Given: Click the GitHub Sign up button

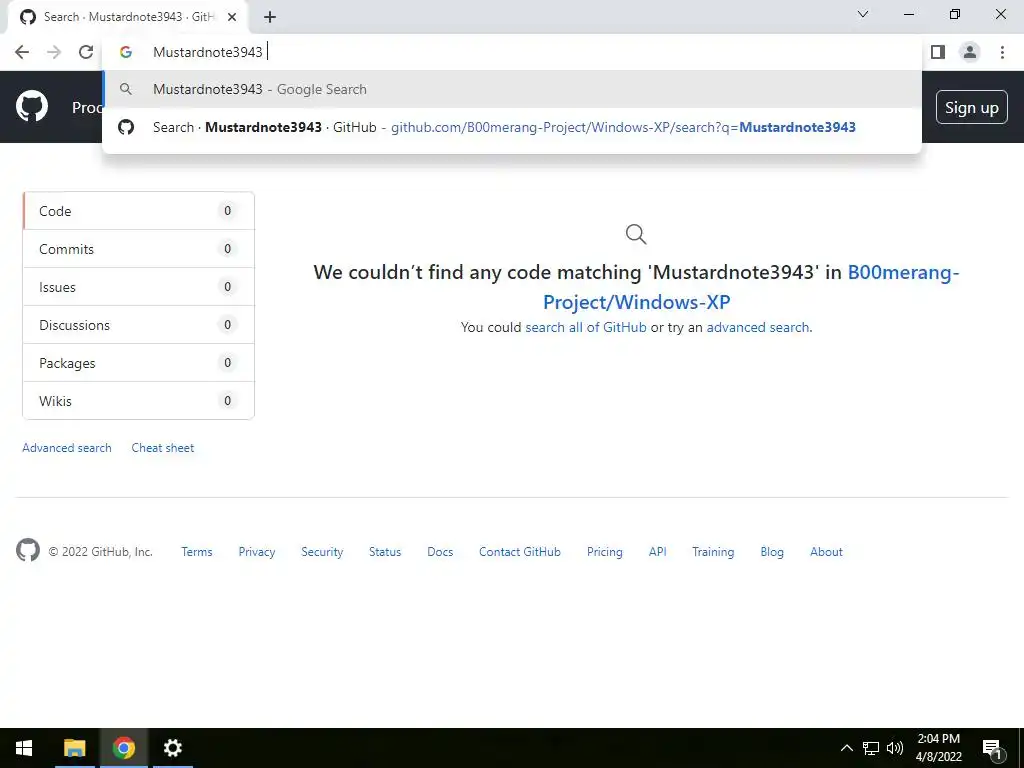Looking at the screenshot, I should point(972,108).
